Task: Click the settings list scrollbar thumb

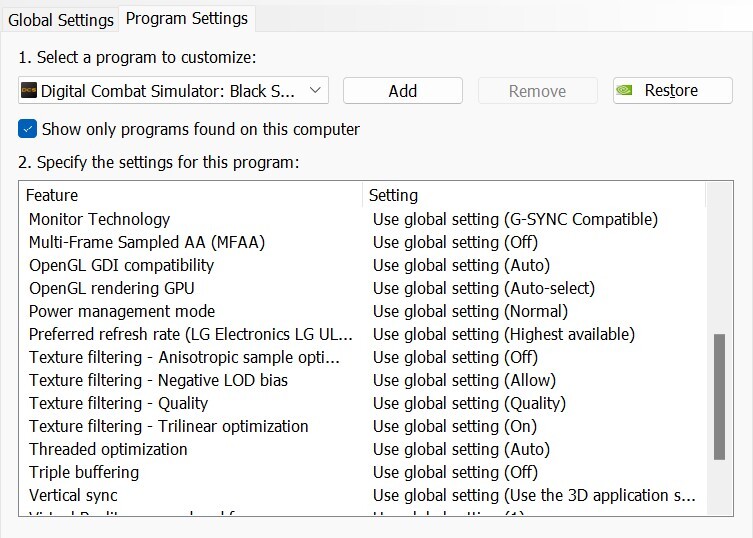Action: tap(719, 397)
